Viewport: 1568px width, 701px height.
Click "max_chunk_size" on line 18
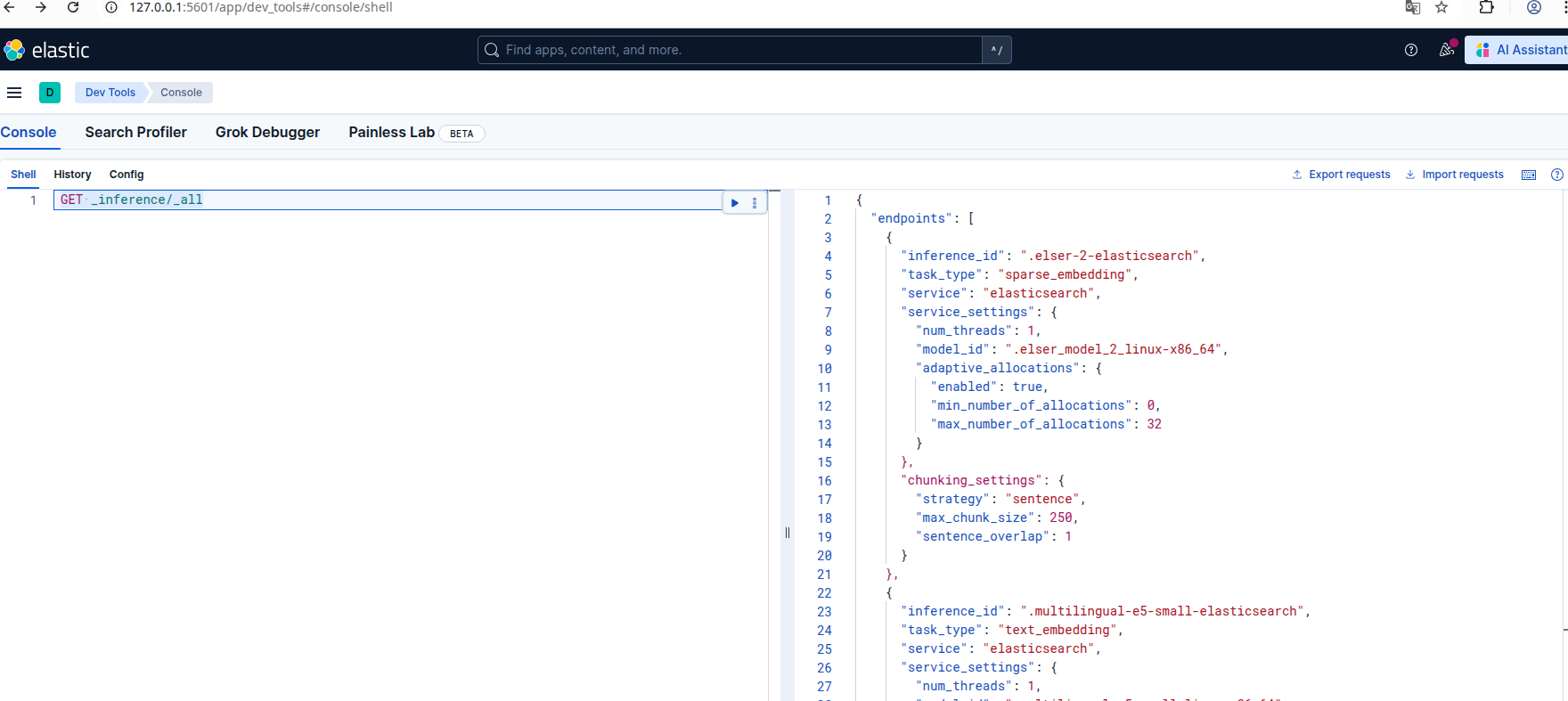[x=975, y=518]
